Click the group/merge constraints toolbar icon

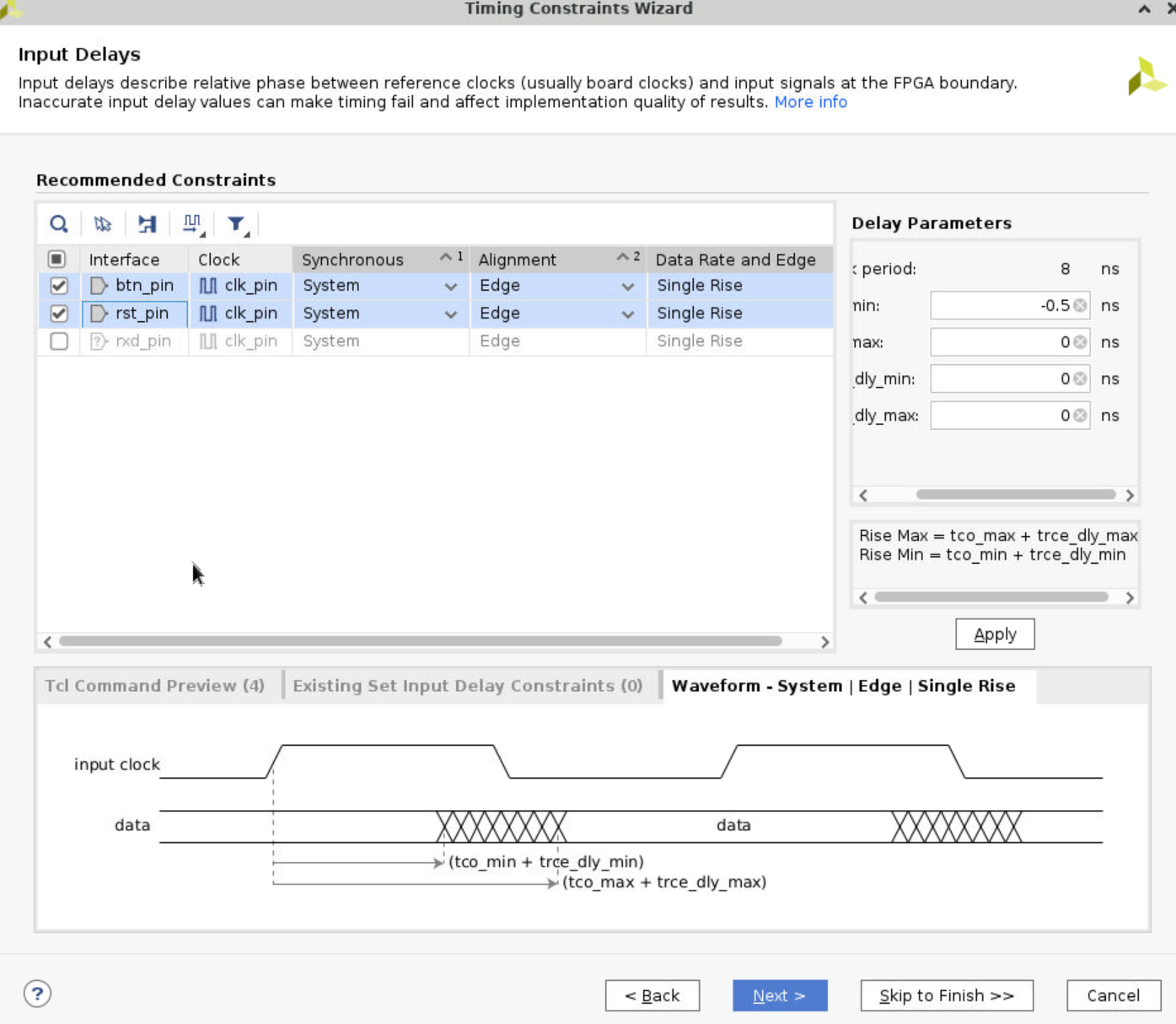click(148, 224)
